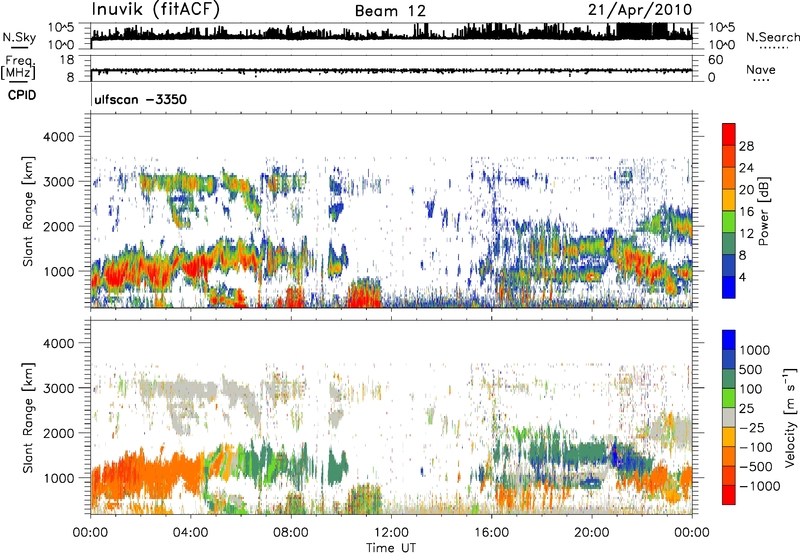This screenshot has width=800, height=554.
Task: Click the '4000' tick on power panel
Action: (58, 137)
